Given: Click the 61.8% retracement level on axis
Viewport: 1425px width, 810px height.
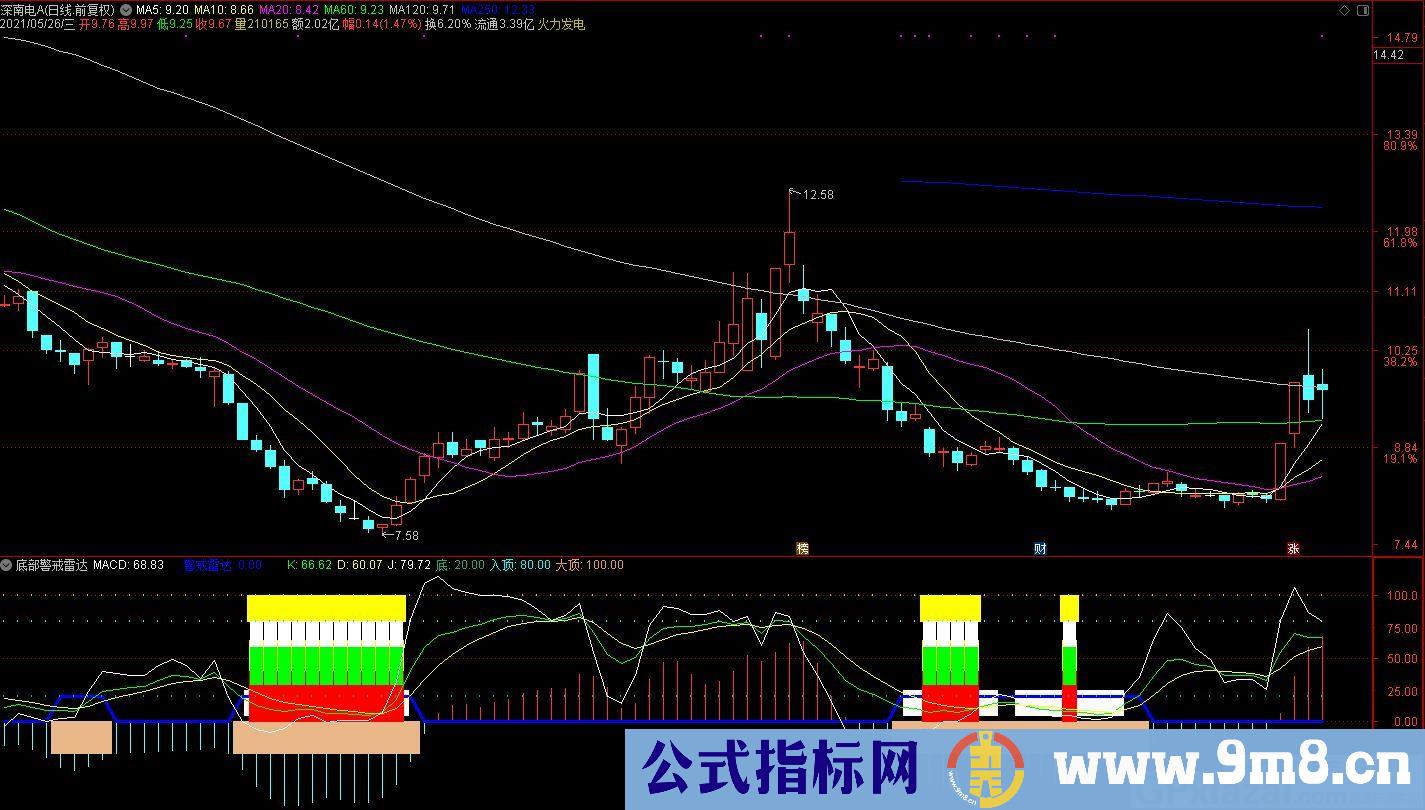Looking at the screenshot, I should click(x=1399, y=243).
